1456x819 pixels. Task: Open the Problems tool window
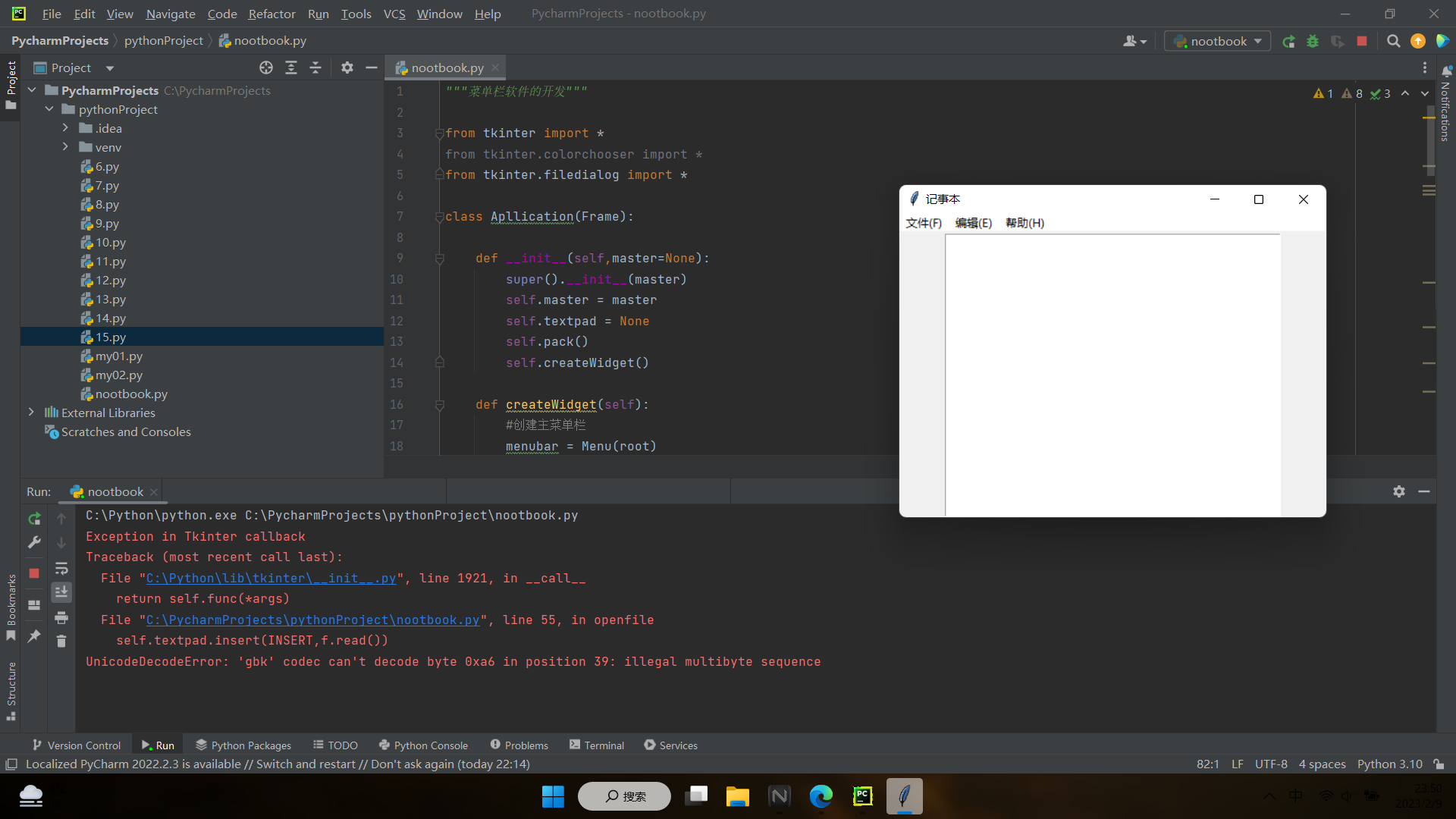click(x=519, y=745)
